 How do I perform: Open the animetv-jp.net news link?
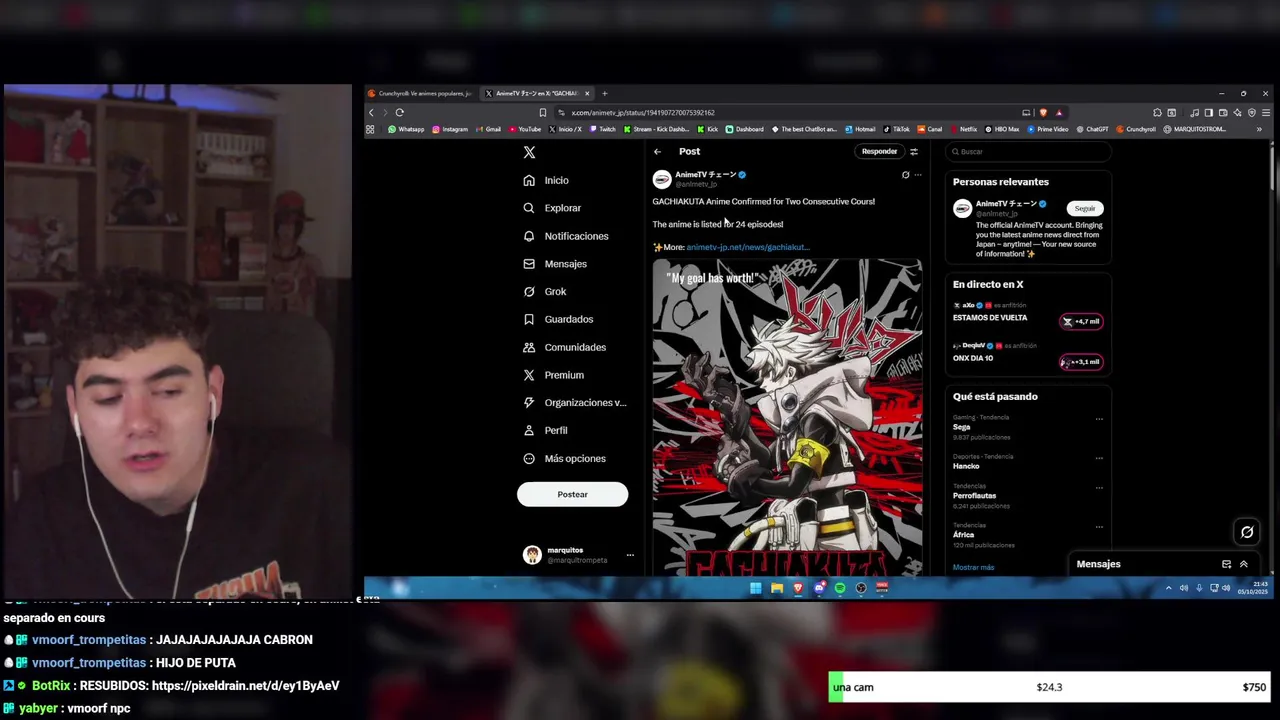pyautogui.click(x=748, y=247)
